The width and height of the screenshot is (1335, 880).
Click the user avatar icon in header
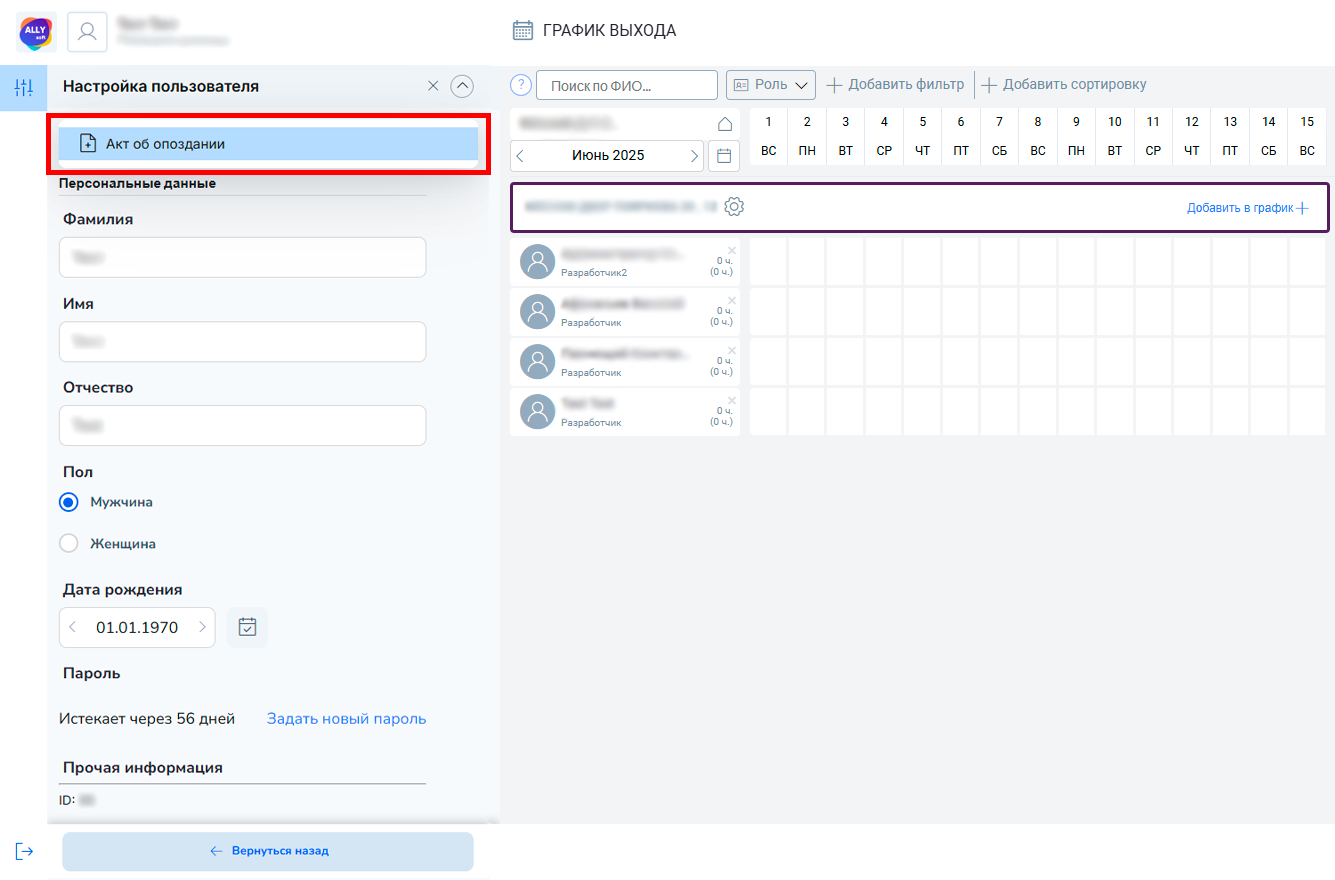[87, 32]
